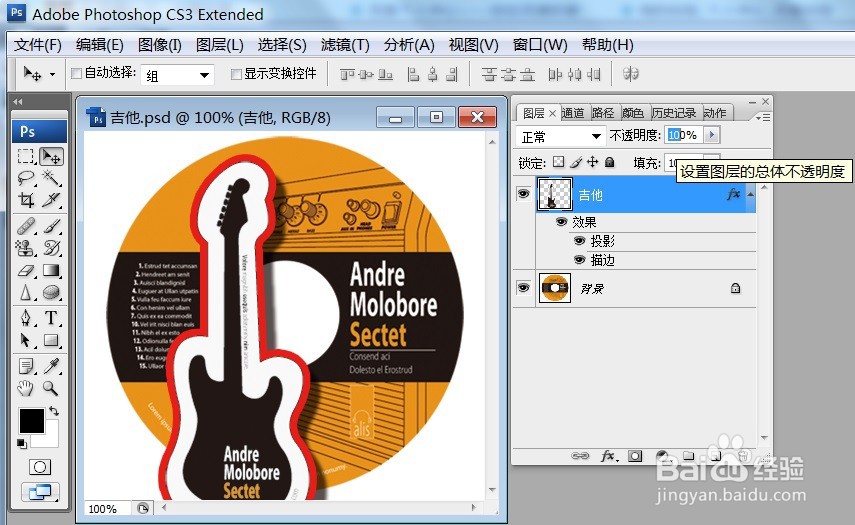Click the 100% zoom level field
Image resolution: width=855 pixels, height=525 pixels.
point(107,509)
